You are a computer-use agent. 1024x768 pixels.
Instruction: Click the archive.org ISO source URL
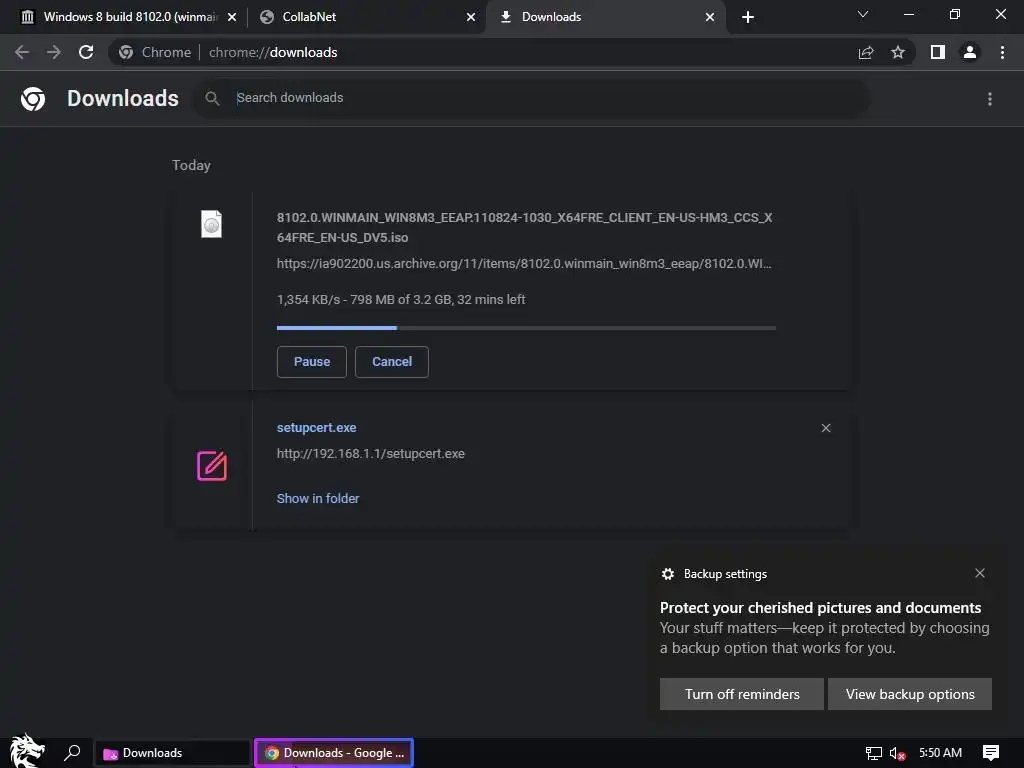[x=524, y=264]
